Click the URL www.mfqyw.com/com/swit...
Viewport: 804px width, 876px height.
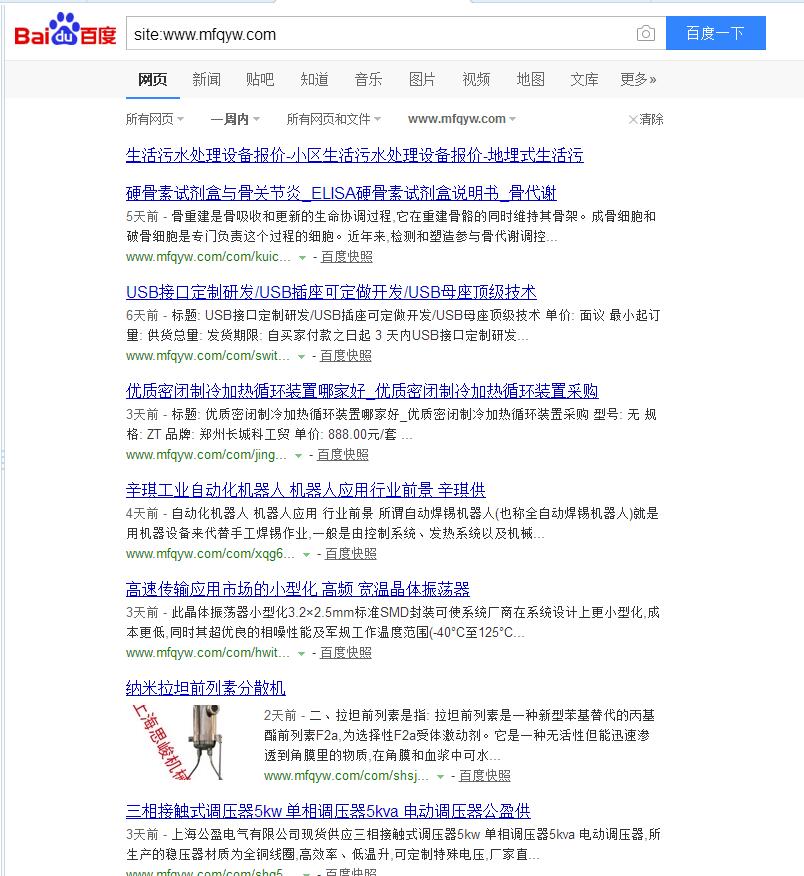[208, 355]
